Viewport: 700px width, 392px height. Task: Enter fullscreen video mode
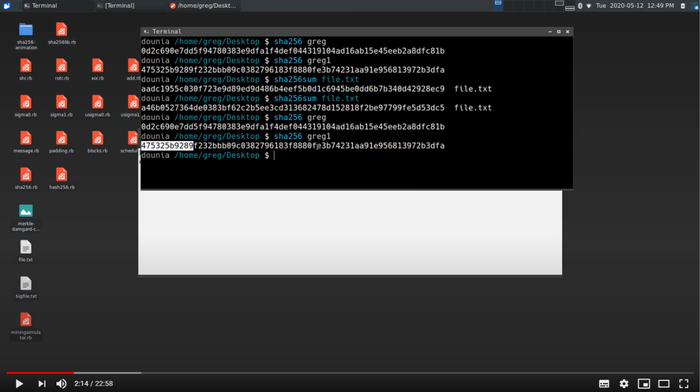click(x=683, y=384)
